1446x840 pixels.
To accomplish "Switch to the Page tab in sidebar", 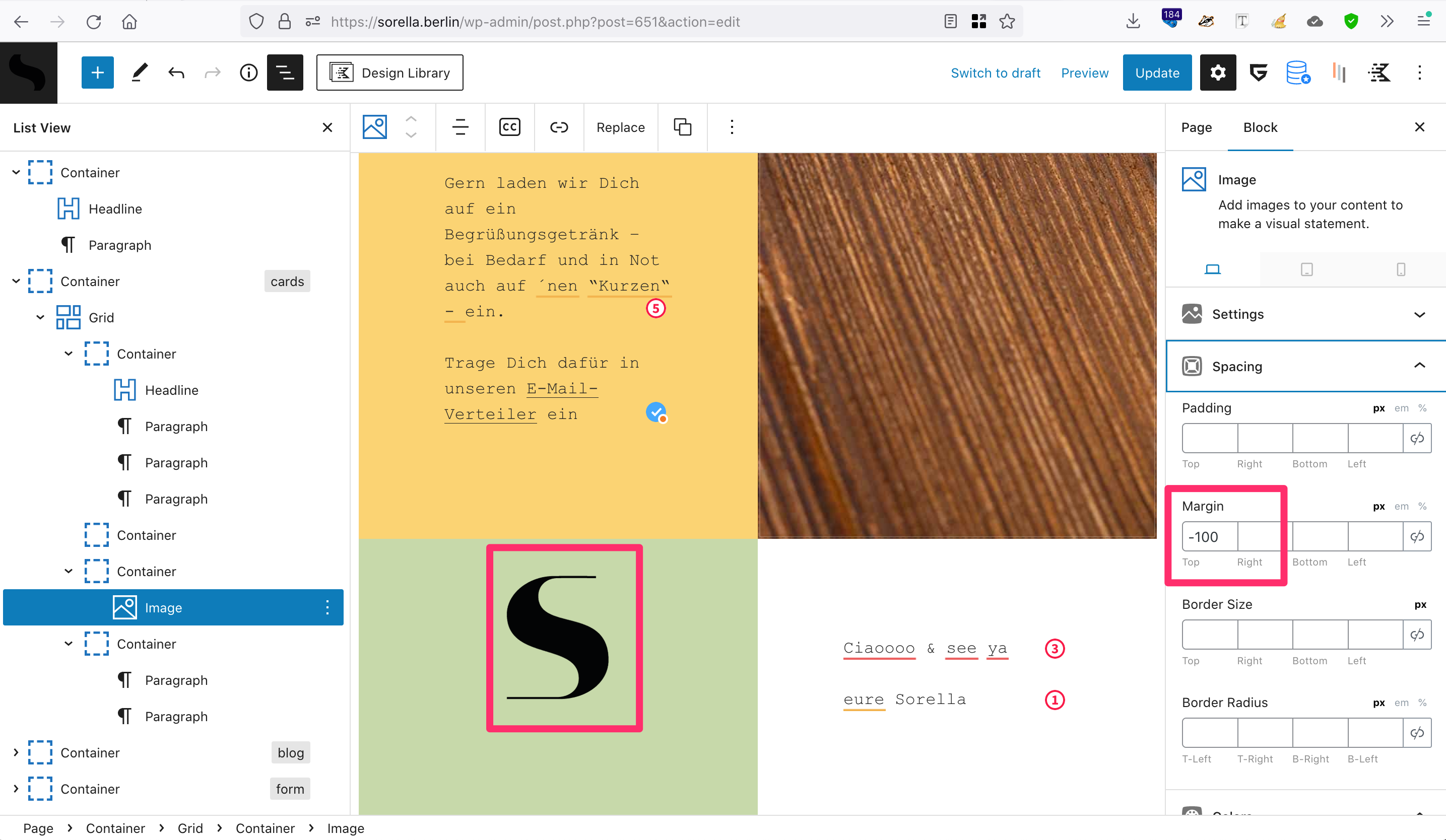I will click(1197, 127).
